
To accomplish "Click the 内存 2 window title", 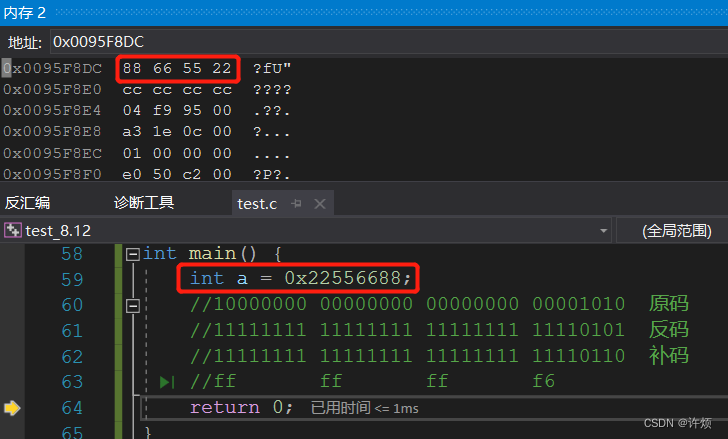I will (25, 13).
